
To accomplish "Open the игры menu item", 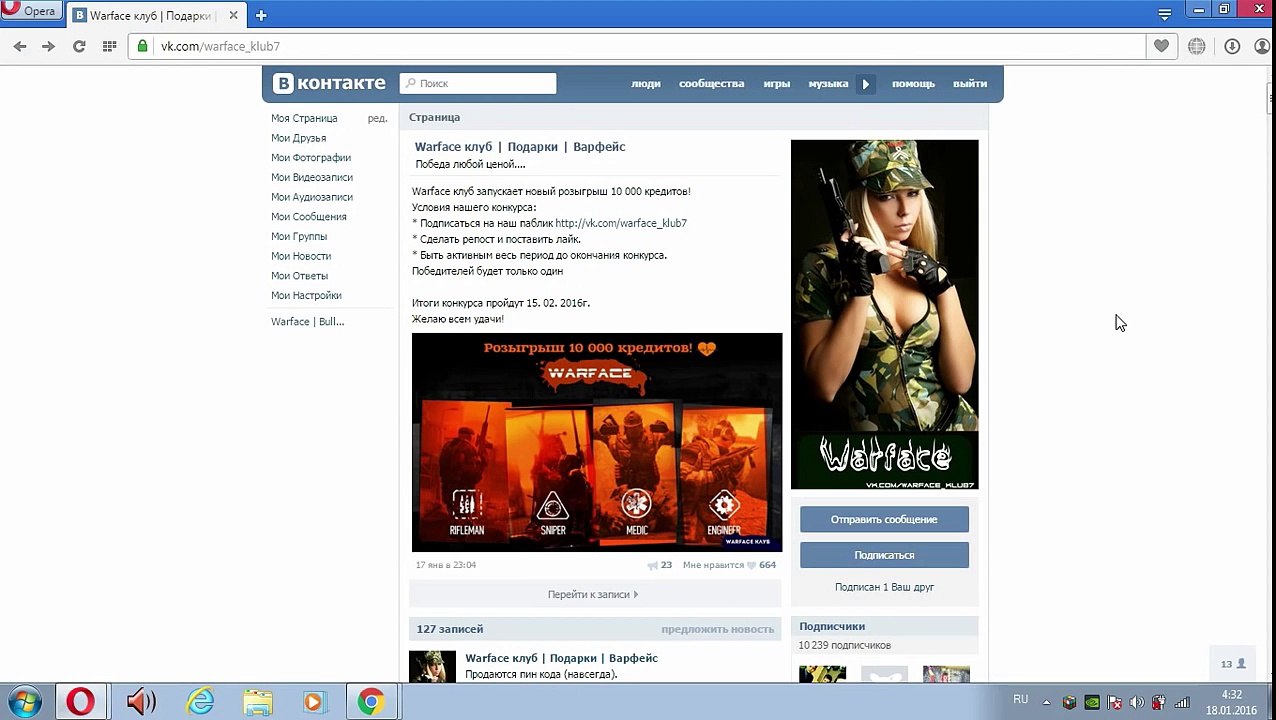I will [x=777, y=84].
